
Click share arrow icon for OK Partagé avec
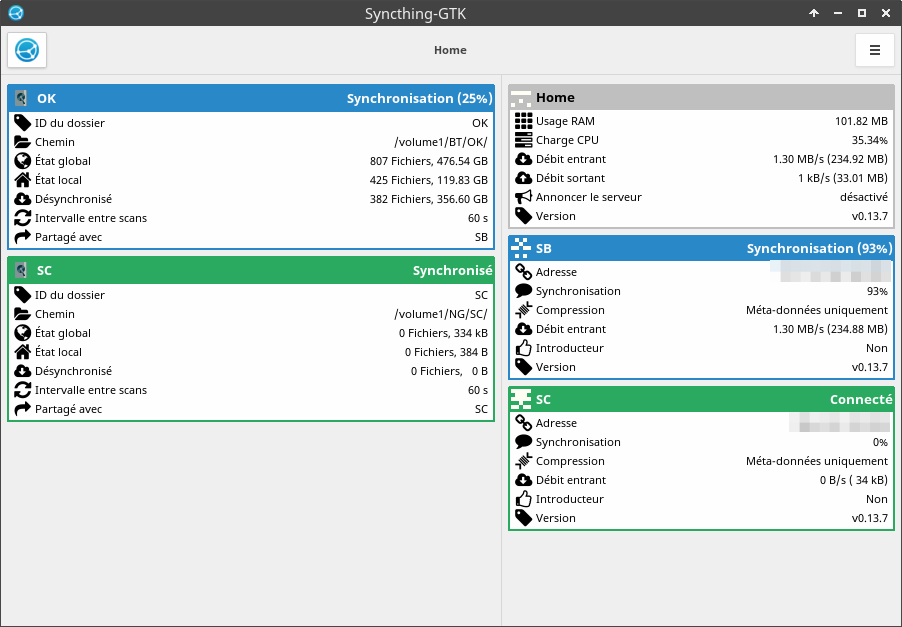point(22,236)
